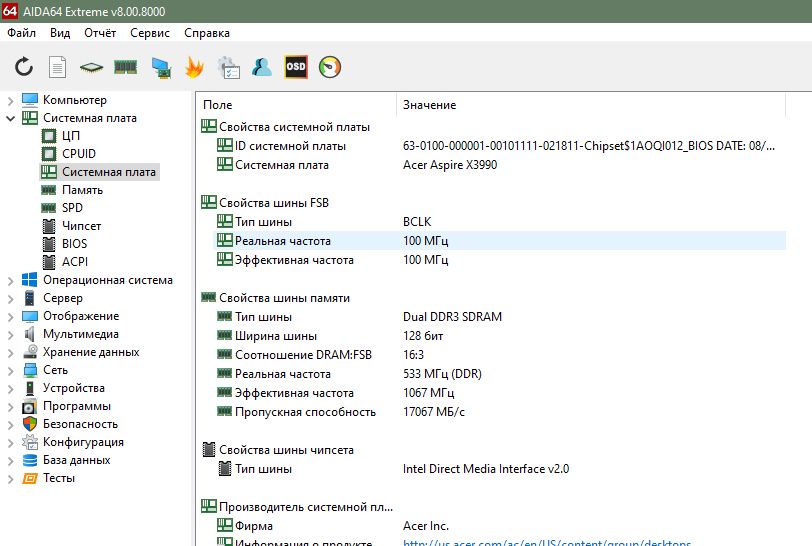
Task: Click the Acer Aspire X3990 value
Action: coord(450,165)
